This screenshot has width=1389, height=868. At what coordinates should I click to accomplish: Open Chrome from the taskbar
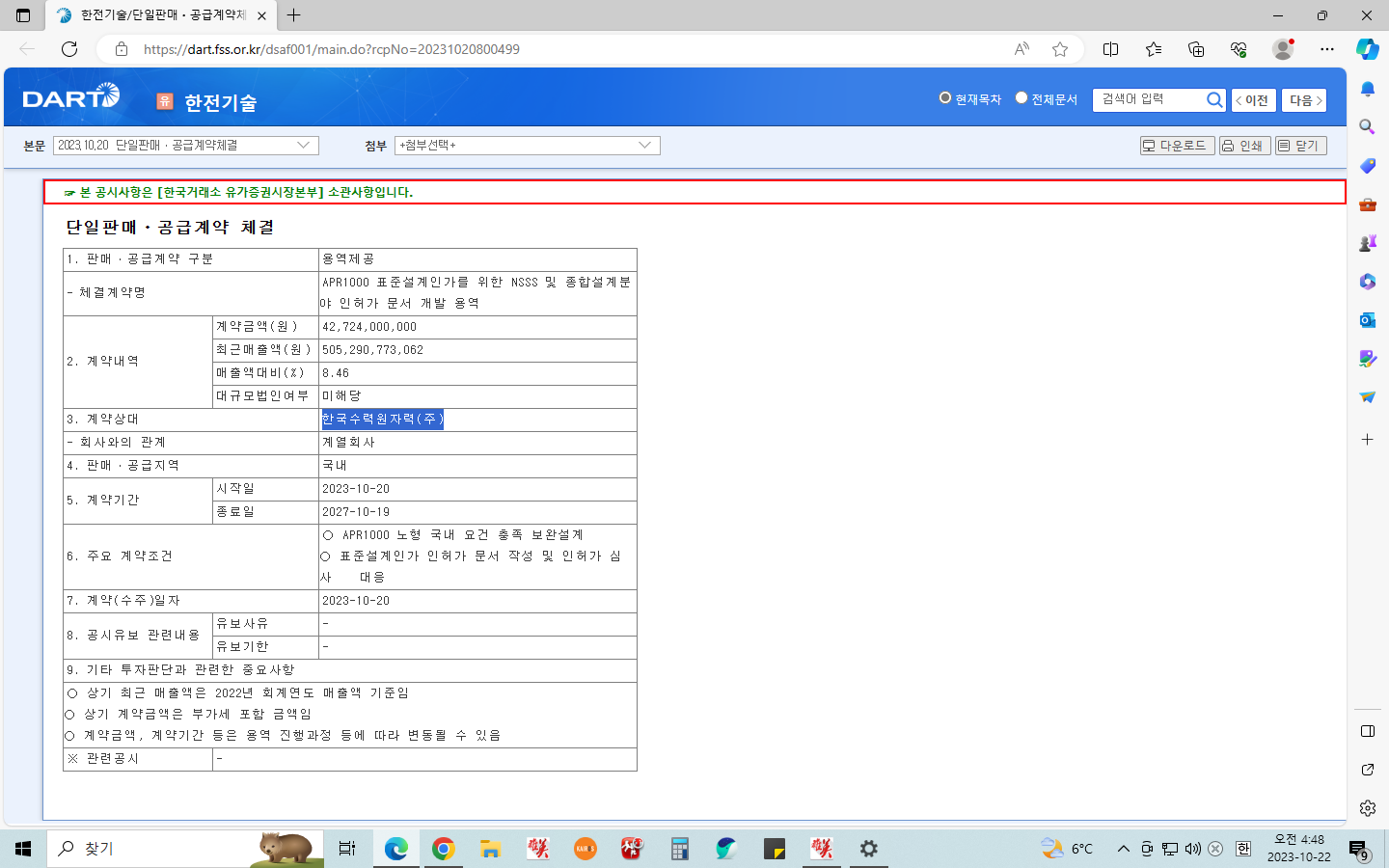[443, 849]
